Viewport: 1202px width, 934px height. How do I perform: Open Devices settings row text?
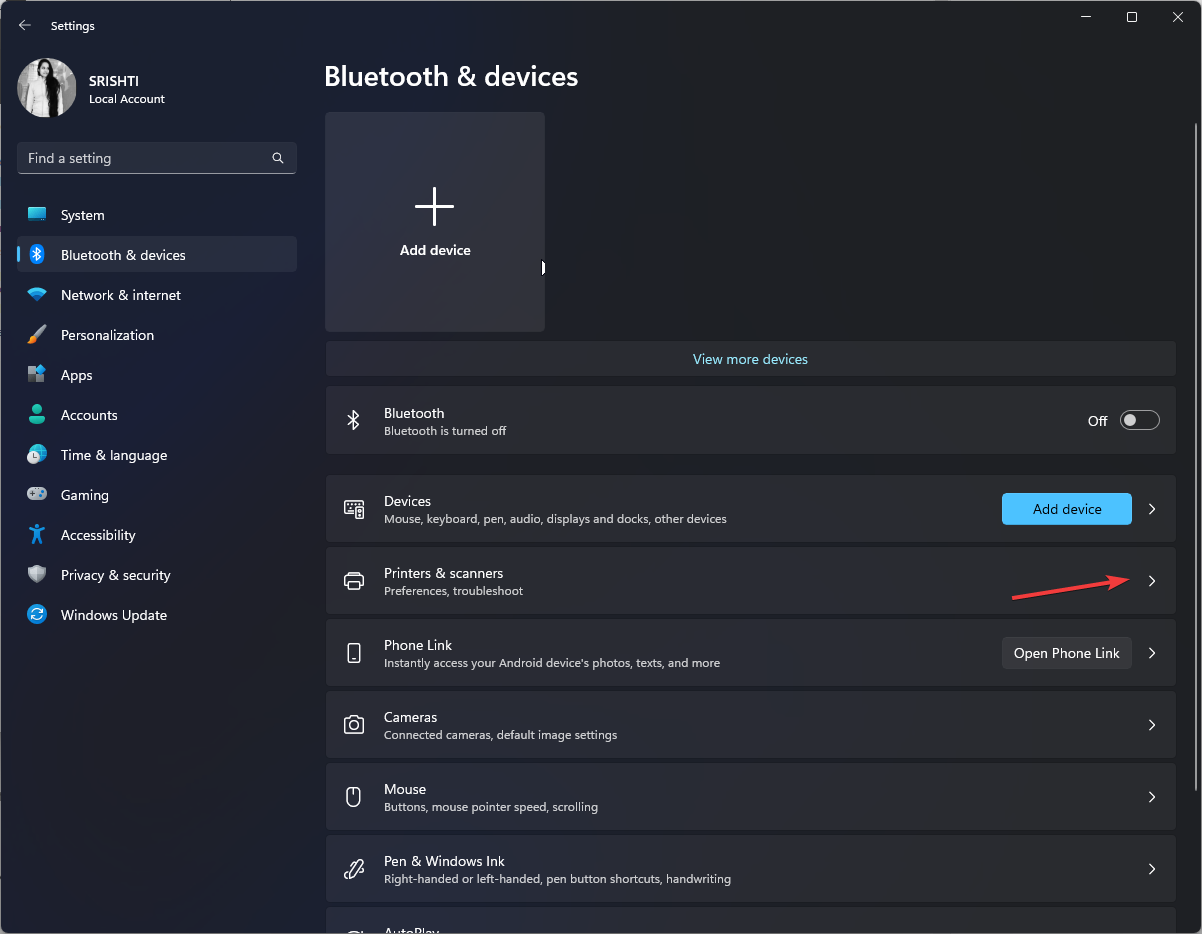click(555, 509)
